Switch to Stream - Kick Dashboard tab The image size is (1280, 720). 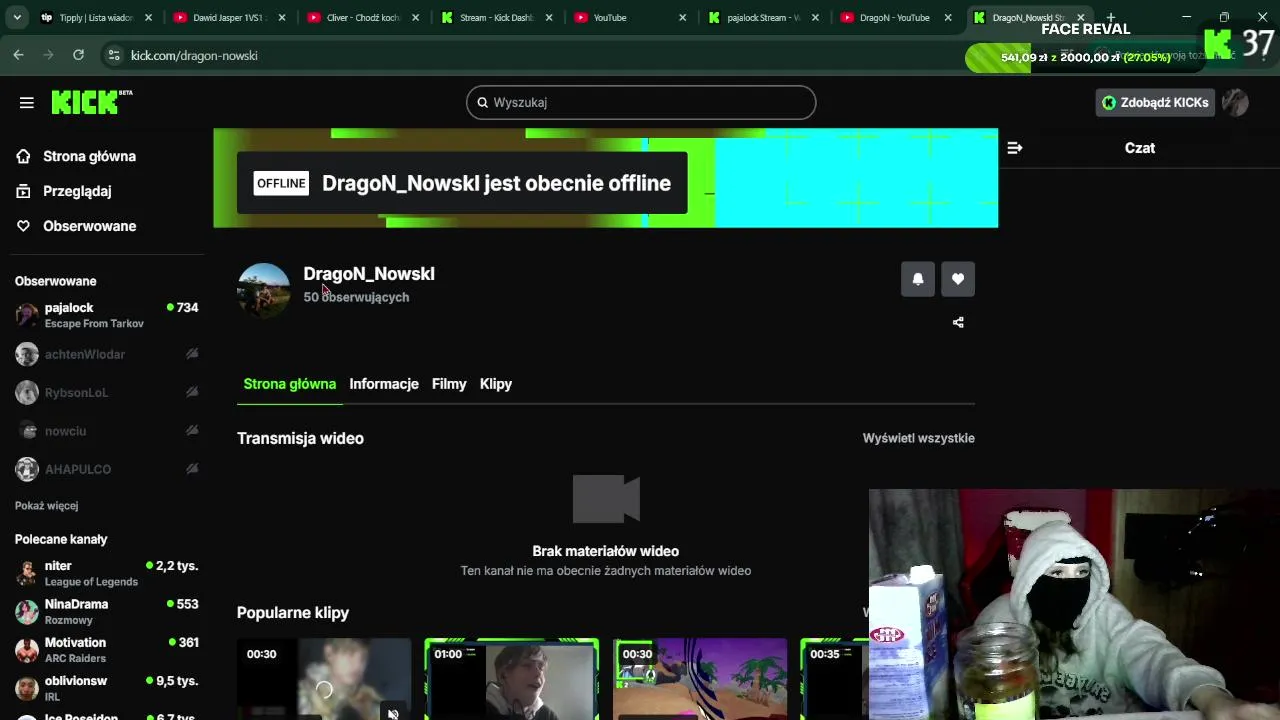[x=495, y=17]
